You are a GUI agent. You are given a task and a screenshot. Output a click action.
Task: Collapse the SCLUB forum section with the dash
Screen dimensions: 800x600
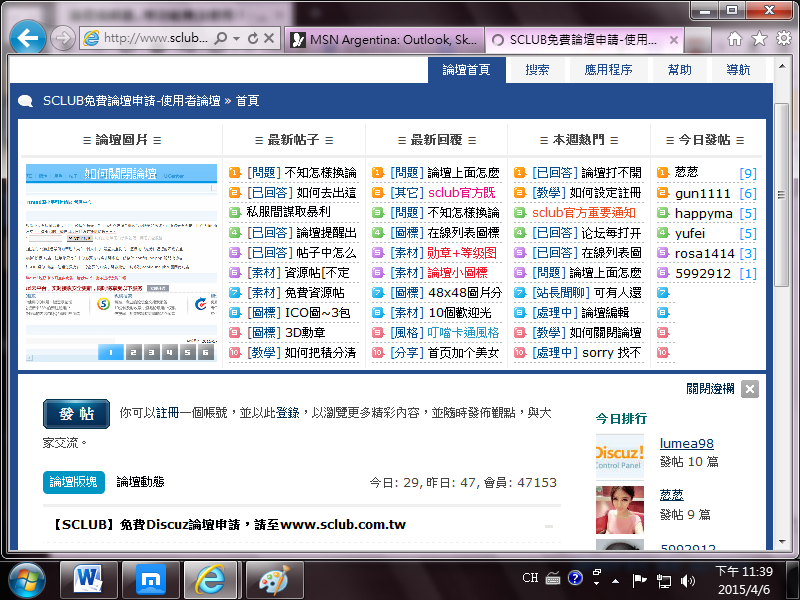[549, 526]
